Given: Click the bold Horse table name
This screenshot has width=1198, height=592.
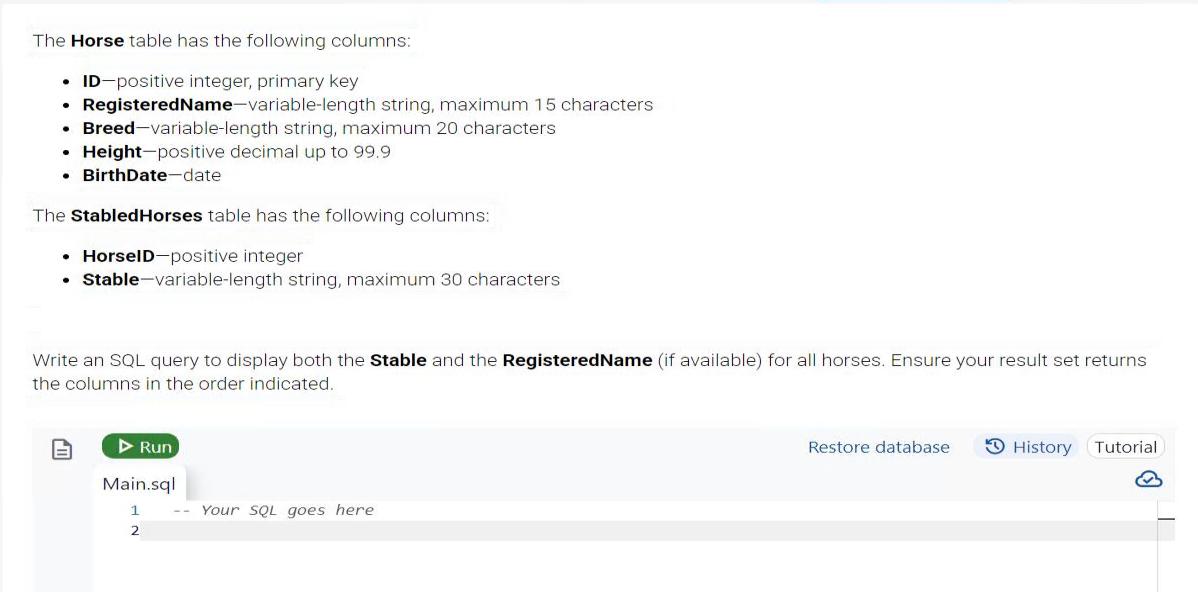Looking at the screenshot, I should pyautogui.click(x=97, y=41).
